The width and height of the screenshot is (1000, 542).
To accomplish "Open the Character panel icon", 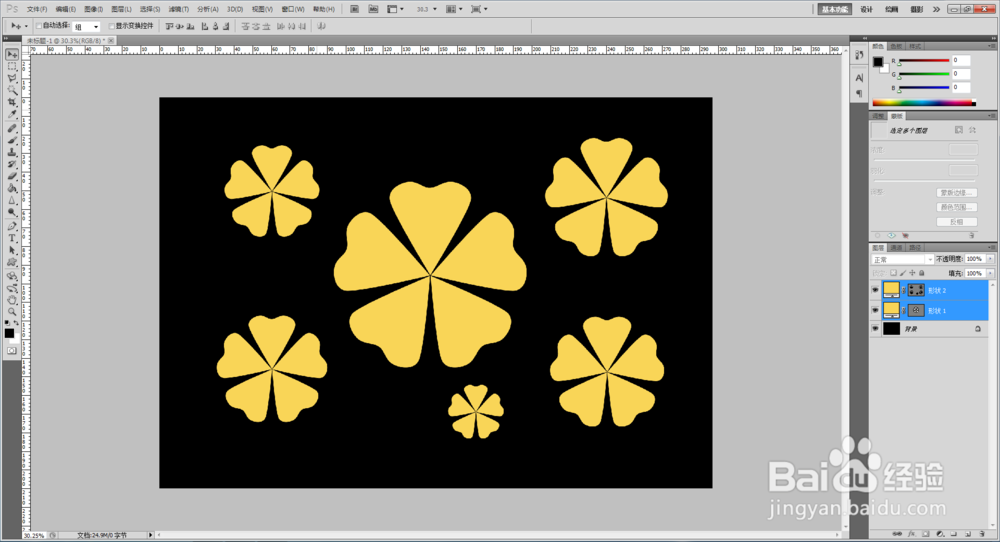I will [x=859, y=78].
